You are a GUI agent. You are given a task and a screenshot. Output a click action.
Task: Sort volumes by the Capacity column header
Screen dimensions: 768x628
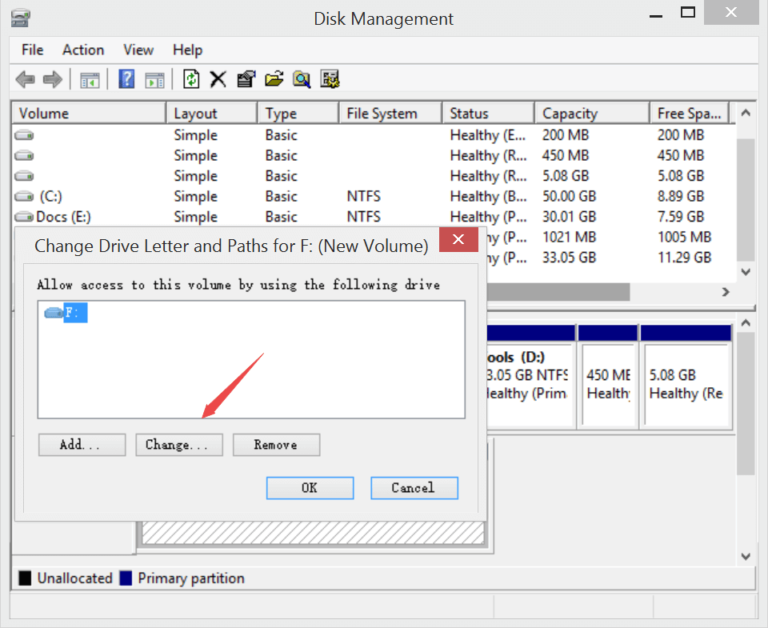[x=570, y=114]
